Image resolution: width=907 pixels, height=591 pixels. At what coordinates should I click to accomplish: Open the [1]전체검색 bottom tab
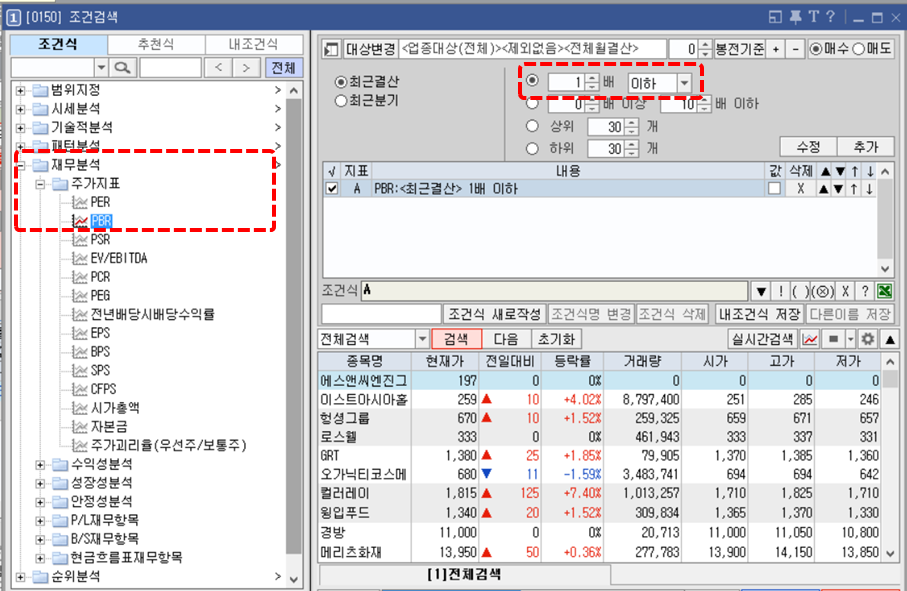tap(464, 574)
